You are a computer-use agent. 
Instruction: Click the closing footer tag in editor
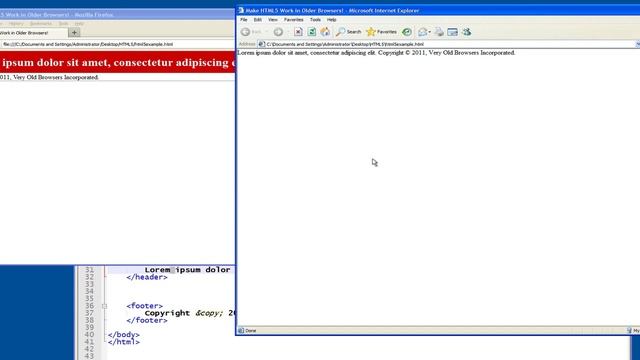coord(147,320)
